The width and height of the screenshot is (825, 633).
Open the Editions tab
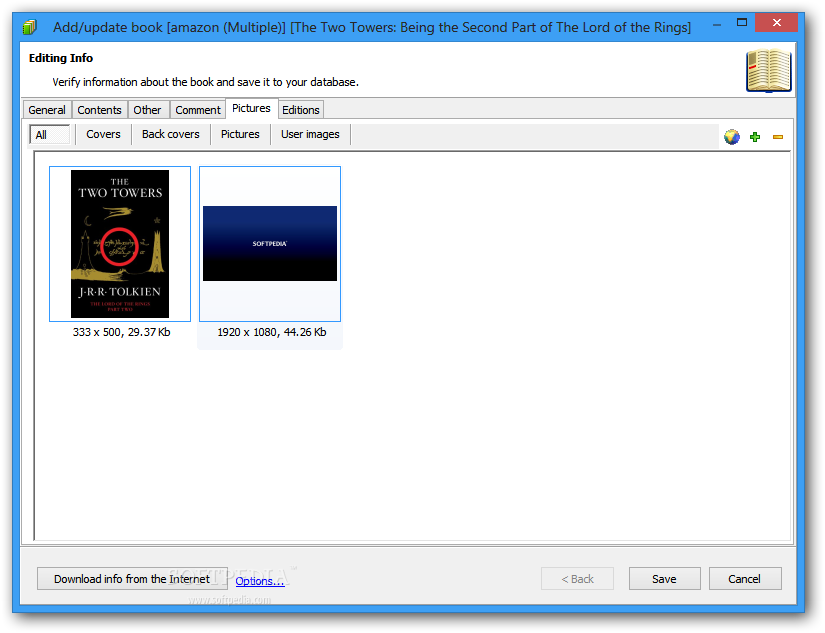pyautogui.click(x=301, y=110)
